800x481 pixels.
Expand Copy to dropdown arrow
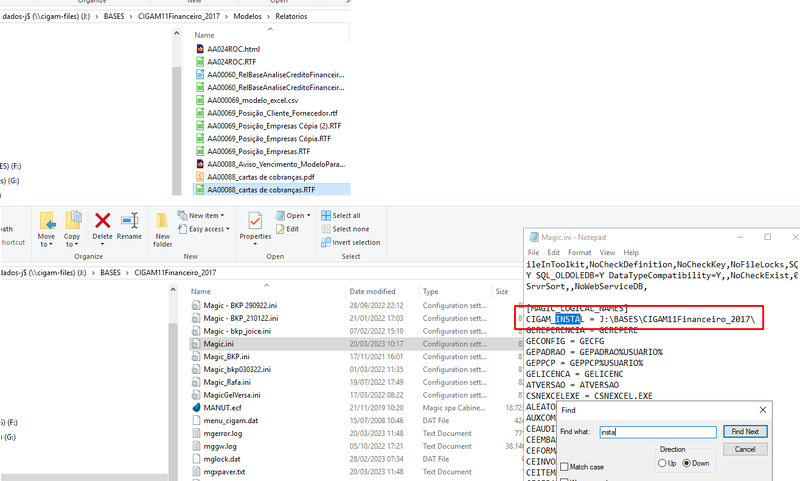tap(76, 245)
